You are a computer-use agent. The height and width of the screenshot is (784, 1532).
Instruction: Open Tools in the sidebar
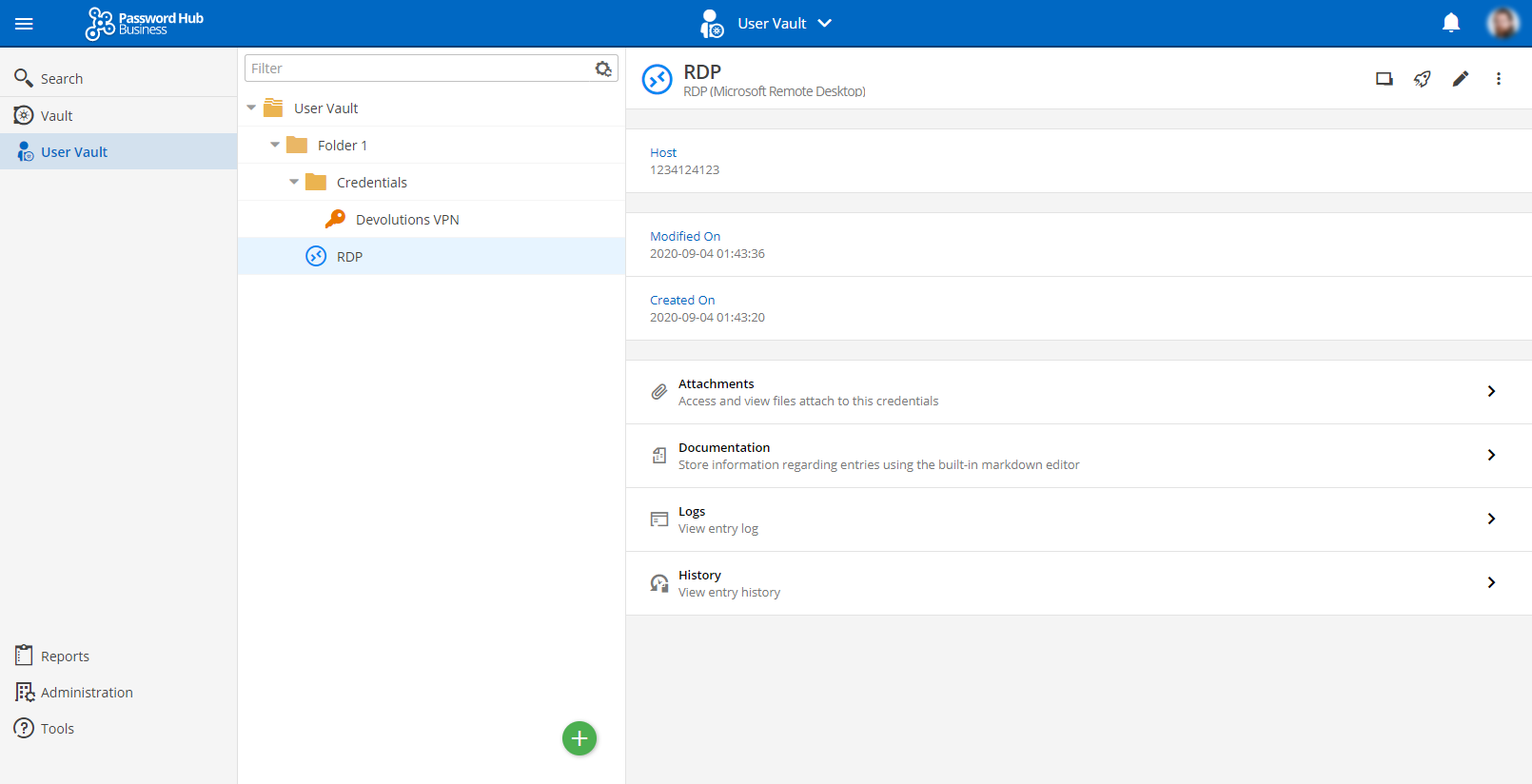118,728
